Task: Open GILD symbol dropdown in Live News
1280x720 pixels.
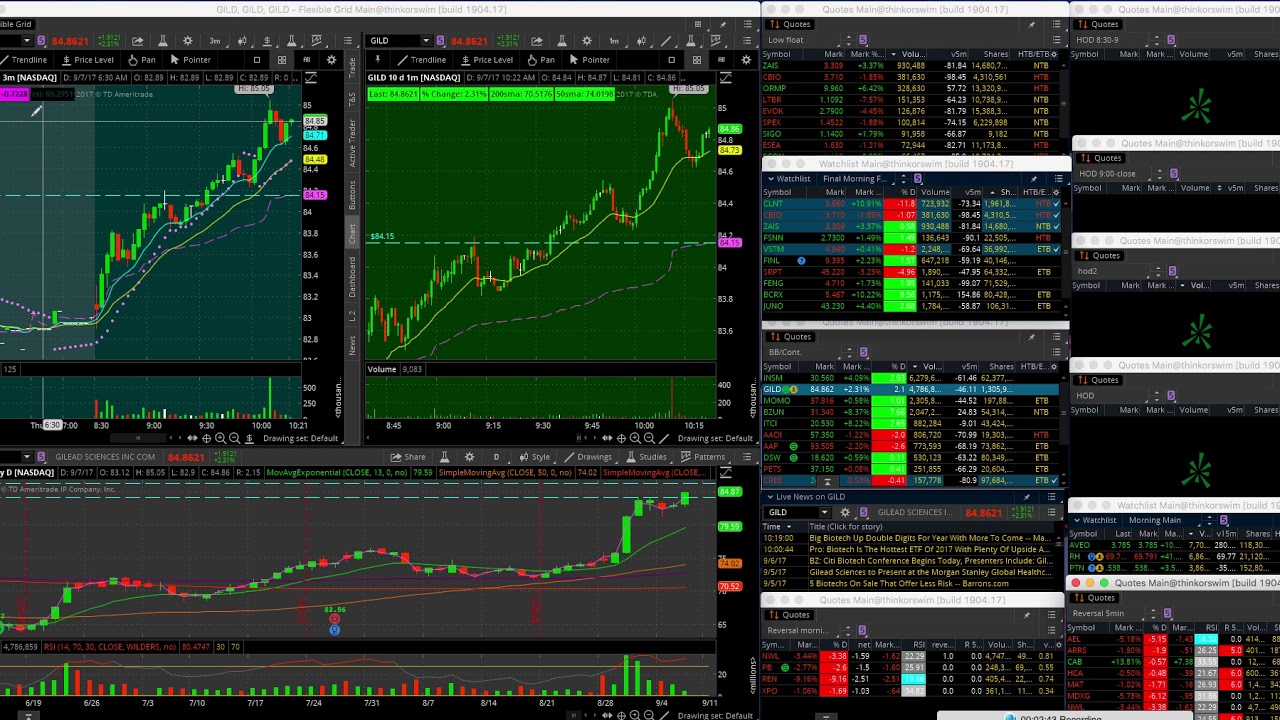Action: point(825,513)
